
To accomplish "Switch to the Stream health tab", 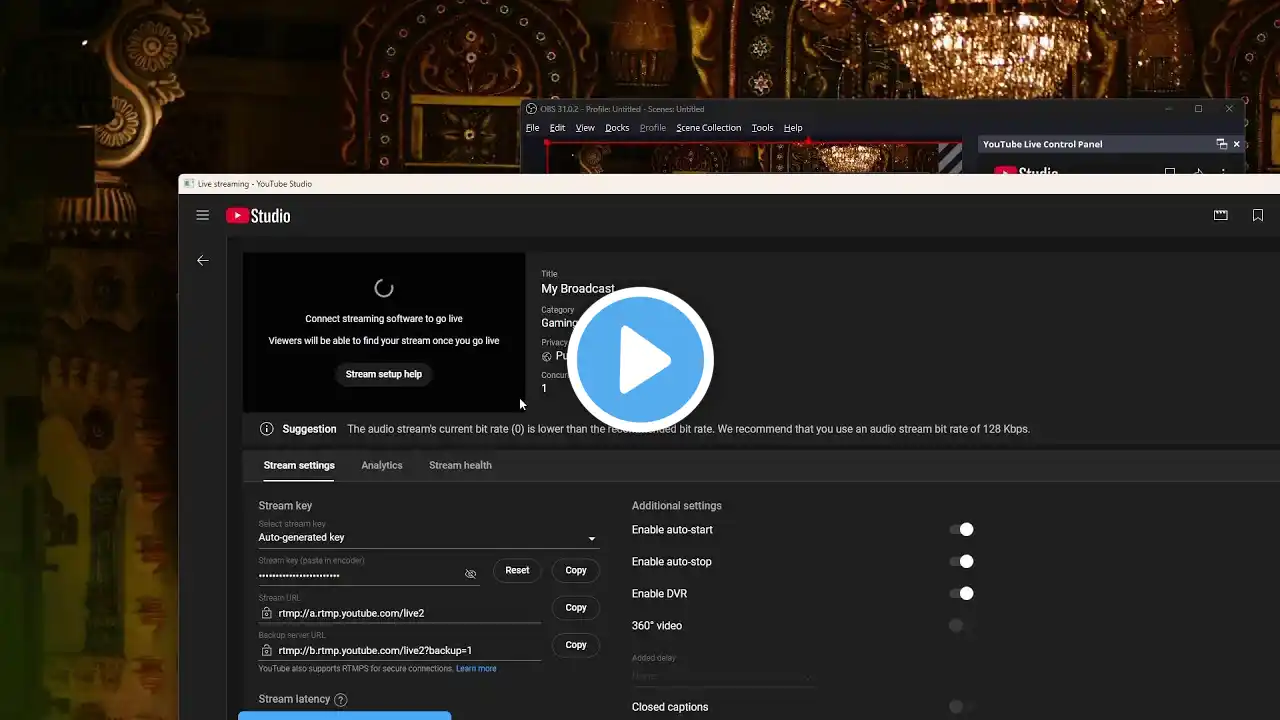I will click(x=460, y=465).
